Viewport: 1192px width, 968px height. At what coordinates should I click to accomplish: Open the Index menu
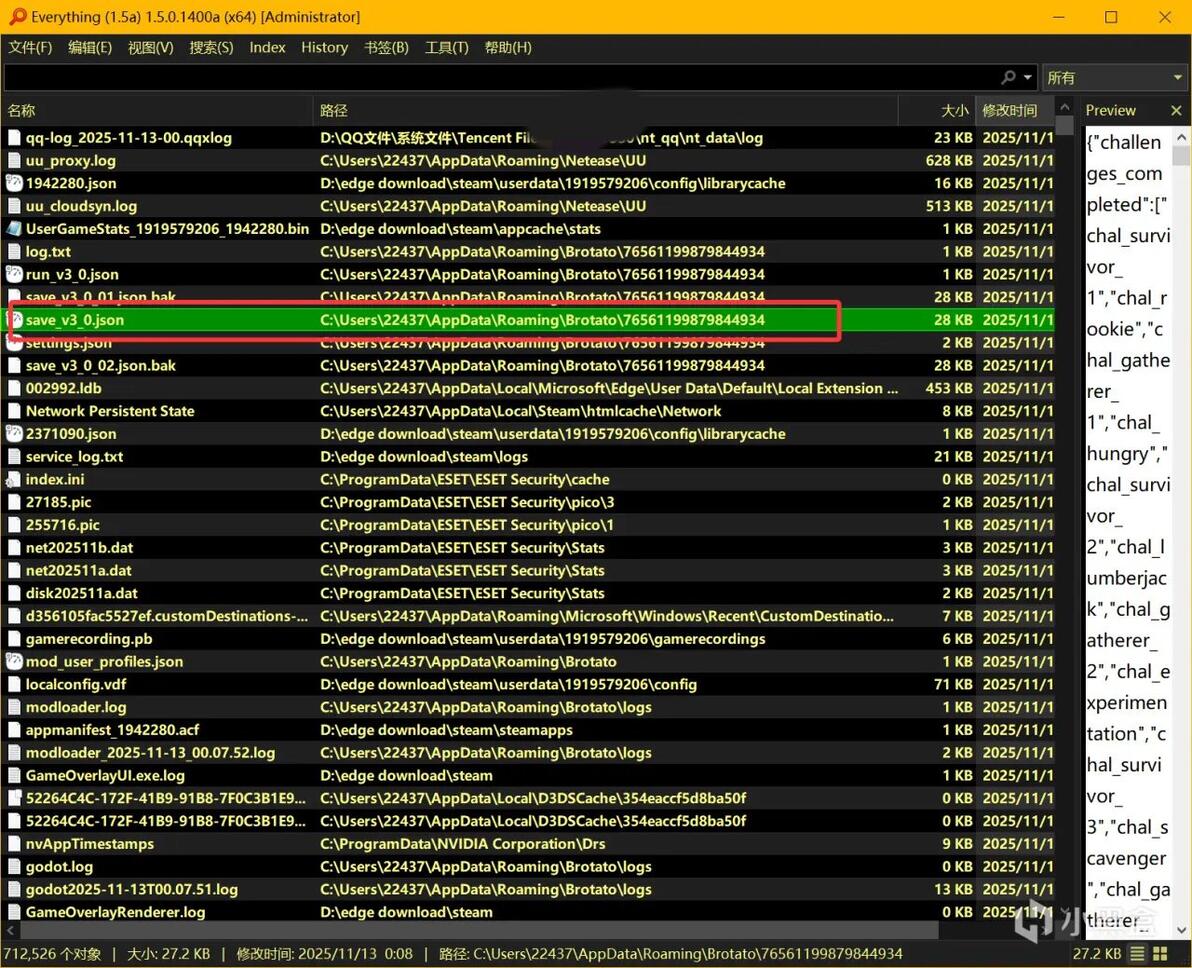tap(268, 48)
